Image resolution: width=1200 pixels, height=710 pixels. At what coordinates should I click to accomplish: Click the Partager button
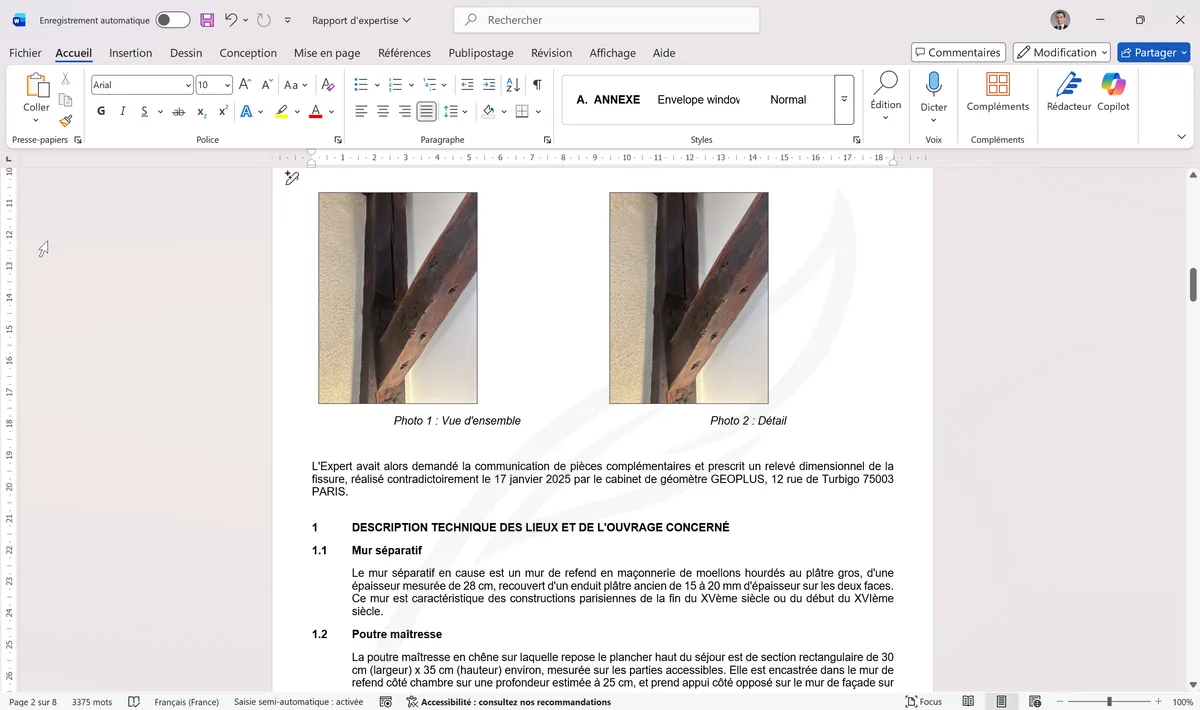pos(1153,52)
